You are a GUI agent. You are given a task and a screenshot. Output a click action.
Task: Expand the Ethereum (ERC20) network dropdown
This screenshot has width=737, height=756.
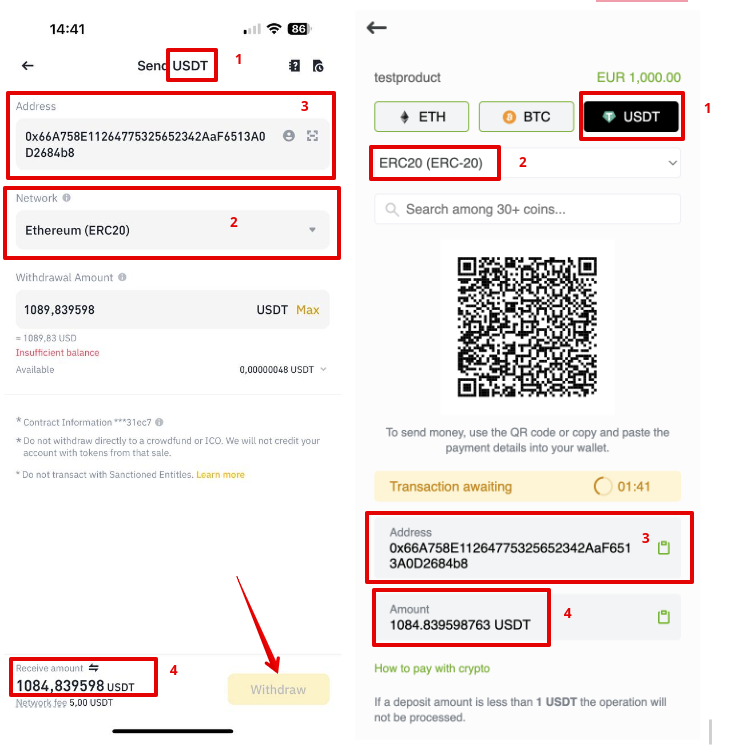pyautogui.click(x=173, y=230)
